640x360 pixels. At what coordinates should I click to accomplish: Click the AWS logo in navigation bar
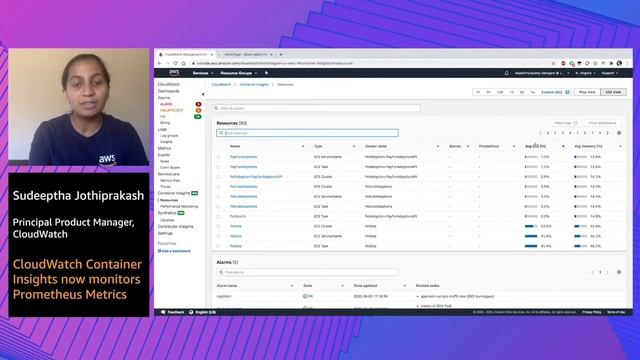point(174,73)
